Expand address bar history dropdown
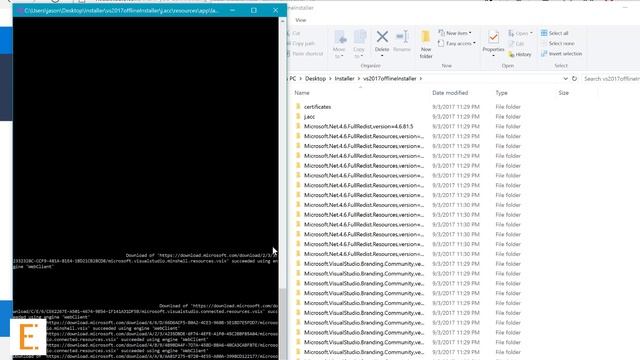Image resolution: width=640 pixels, height=360 pixels. point(565,78)
